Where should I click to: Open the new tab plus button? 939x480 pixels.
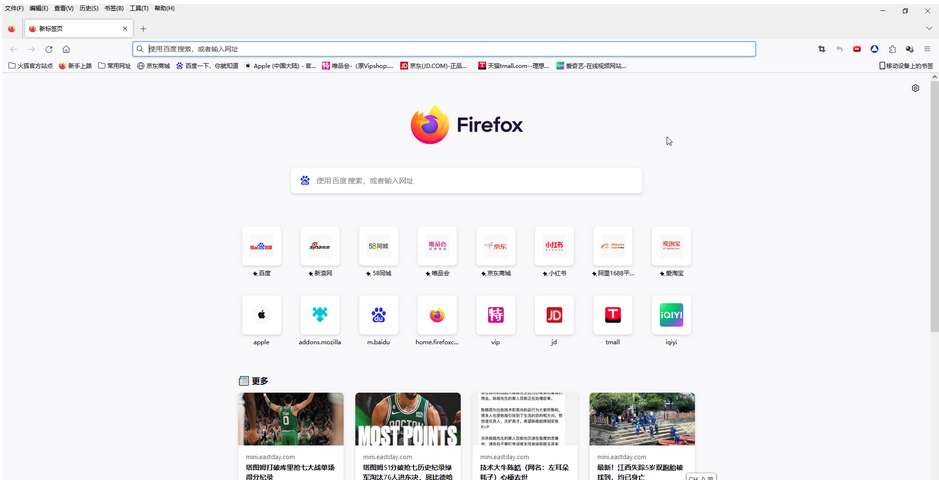[x=143, y=29]
